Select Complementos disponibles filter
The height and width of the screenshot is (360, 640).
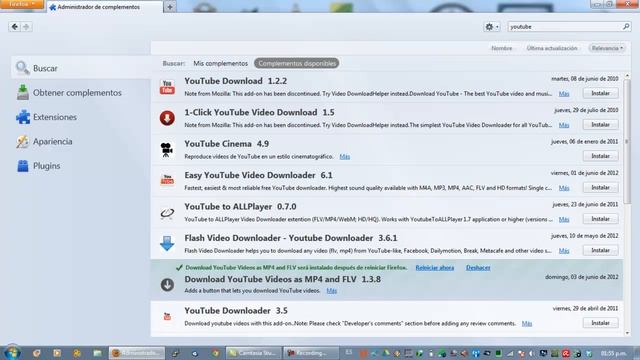click(x=297, y=63)
